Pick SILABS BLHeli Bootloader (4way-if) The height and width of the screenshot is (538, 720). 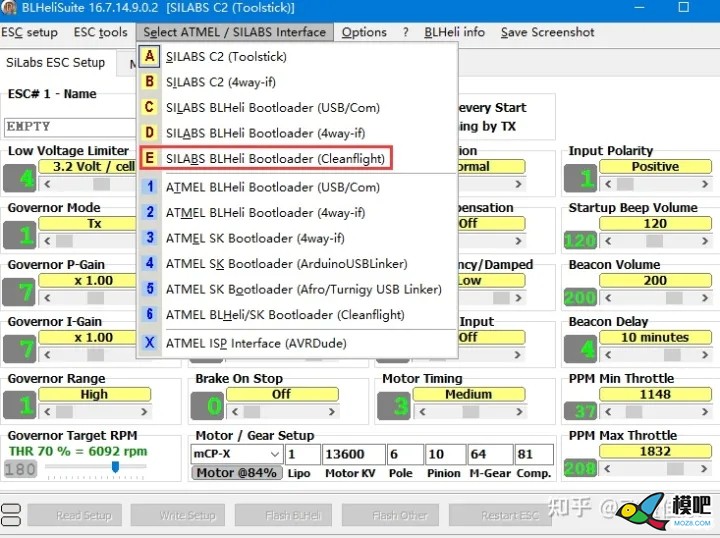tap(298, 133)
